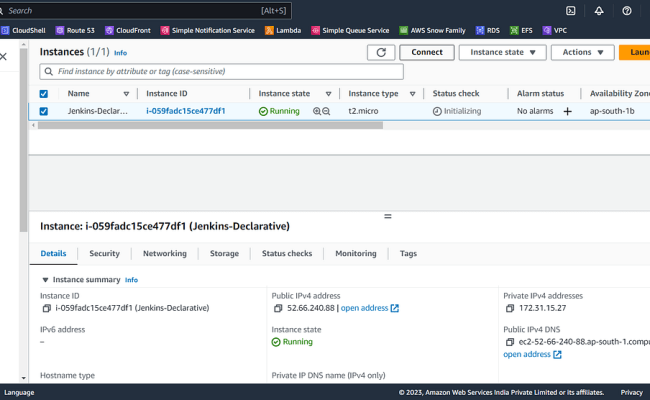
Task: Refresh the instances list
Action: pyautogui.click(x=381, y=52)
